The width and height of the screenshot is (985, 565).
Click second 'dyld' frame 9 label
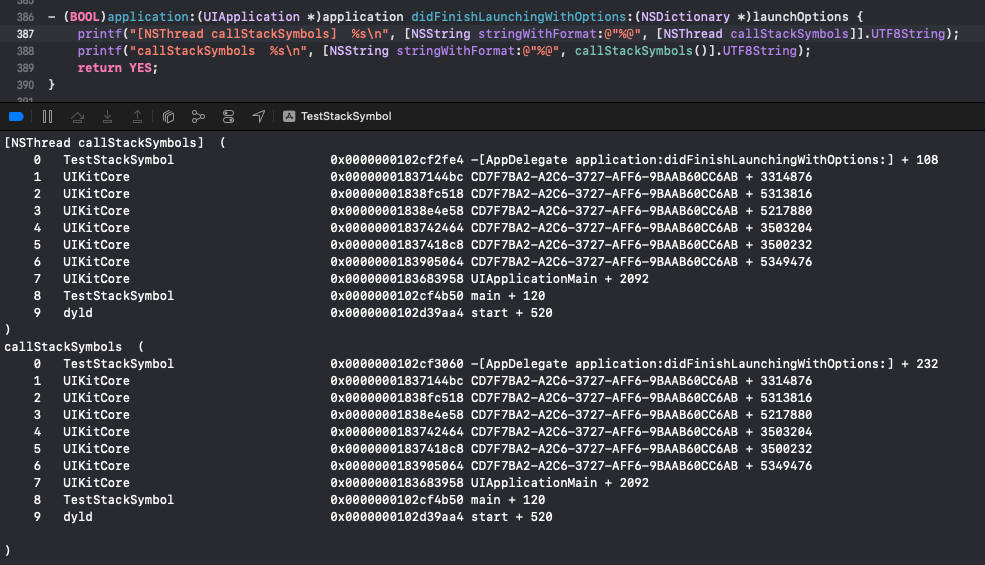click(78, 517)
